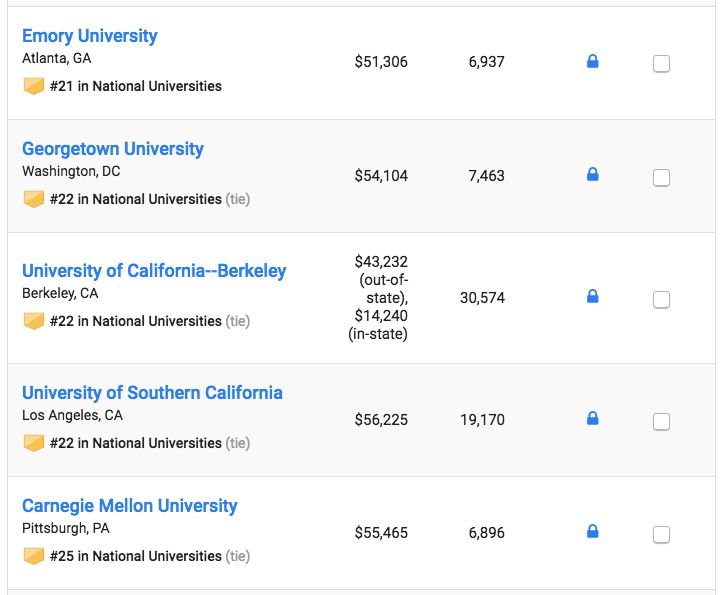The image size is (725, 595).
Task: Click the lock icon for University of Southern California
Action: point(592,419)
